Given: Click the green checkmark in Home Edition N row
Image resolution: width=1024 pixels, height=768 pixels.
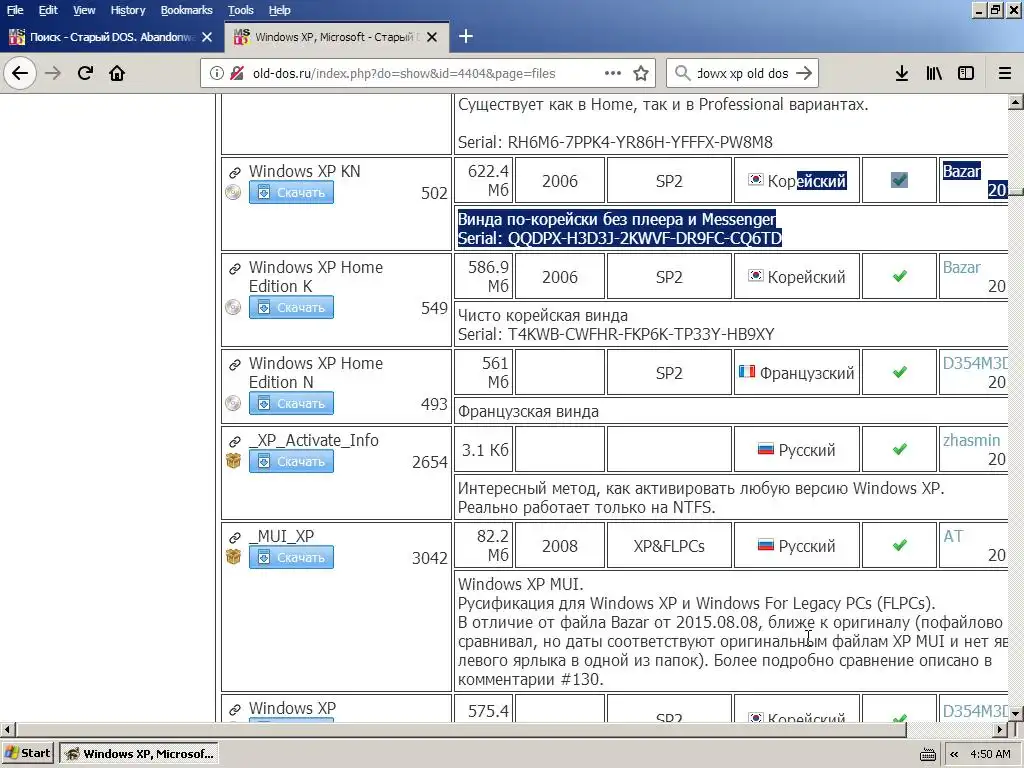Looking at the screenshot, I should pyautogui.click(x=899, y=372).
